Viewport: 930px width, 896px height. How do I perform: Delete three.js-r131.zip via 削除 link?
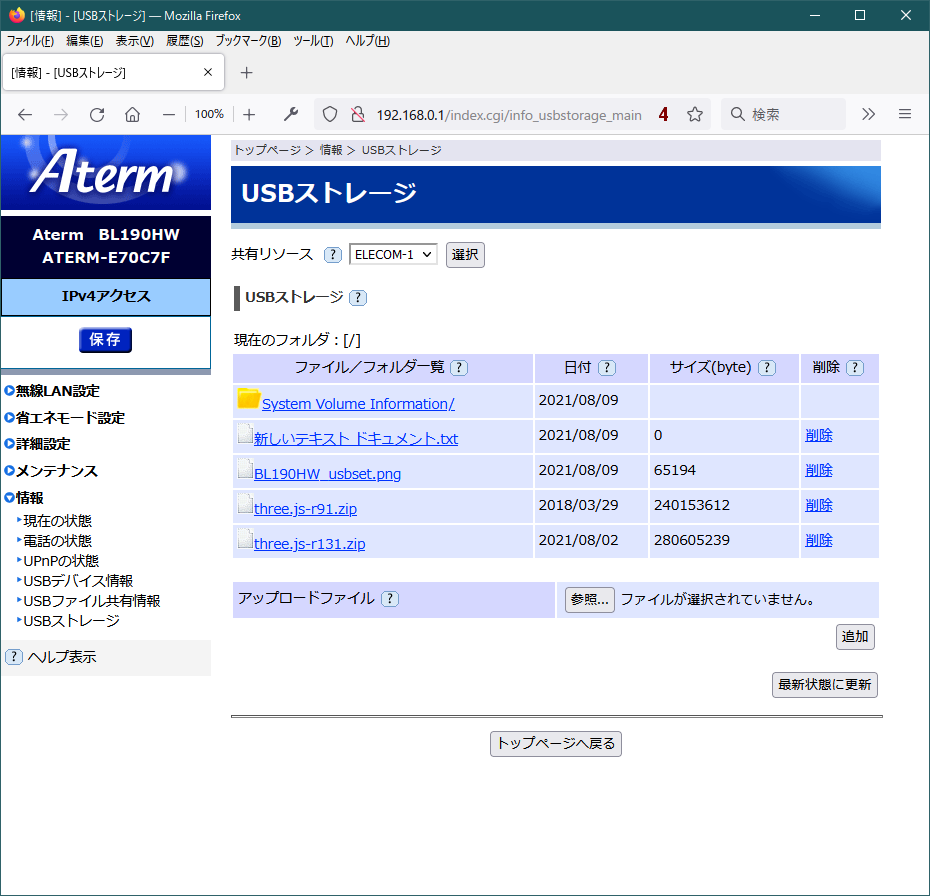[x=818, y=540]
